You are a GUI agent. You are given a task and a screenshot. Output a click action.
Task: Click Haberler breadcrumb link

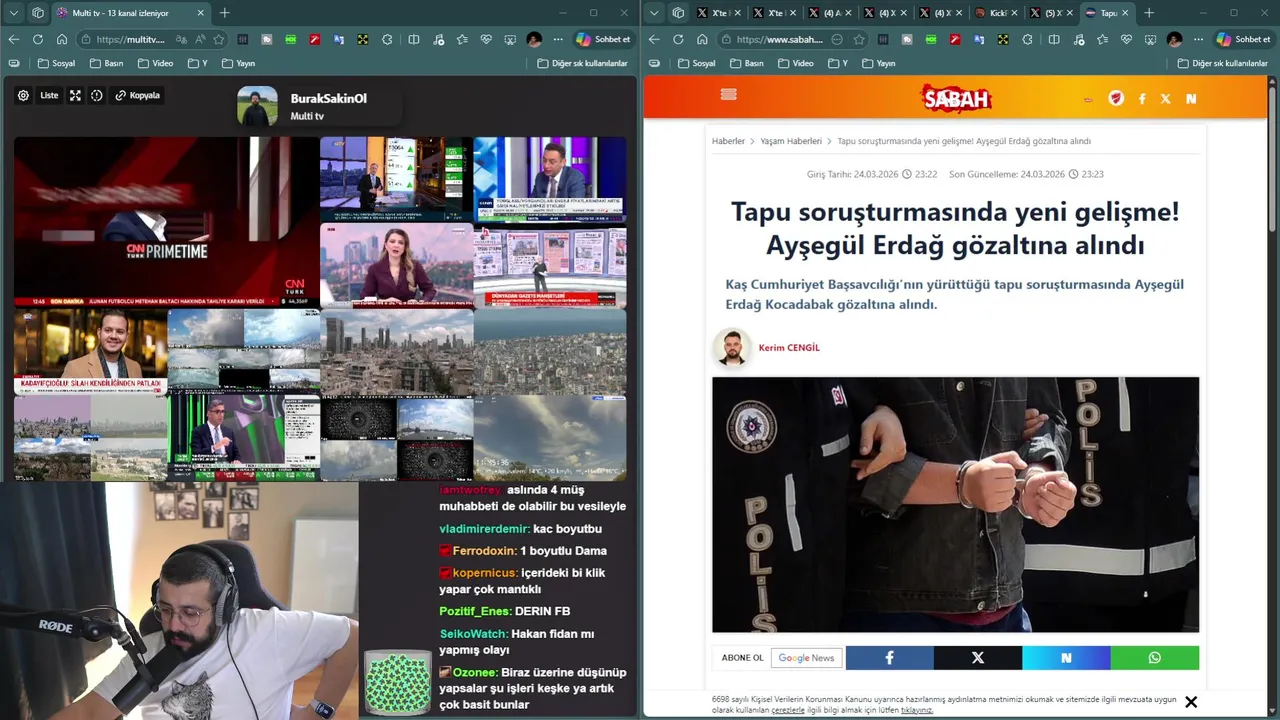[x=728, y=141]
